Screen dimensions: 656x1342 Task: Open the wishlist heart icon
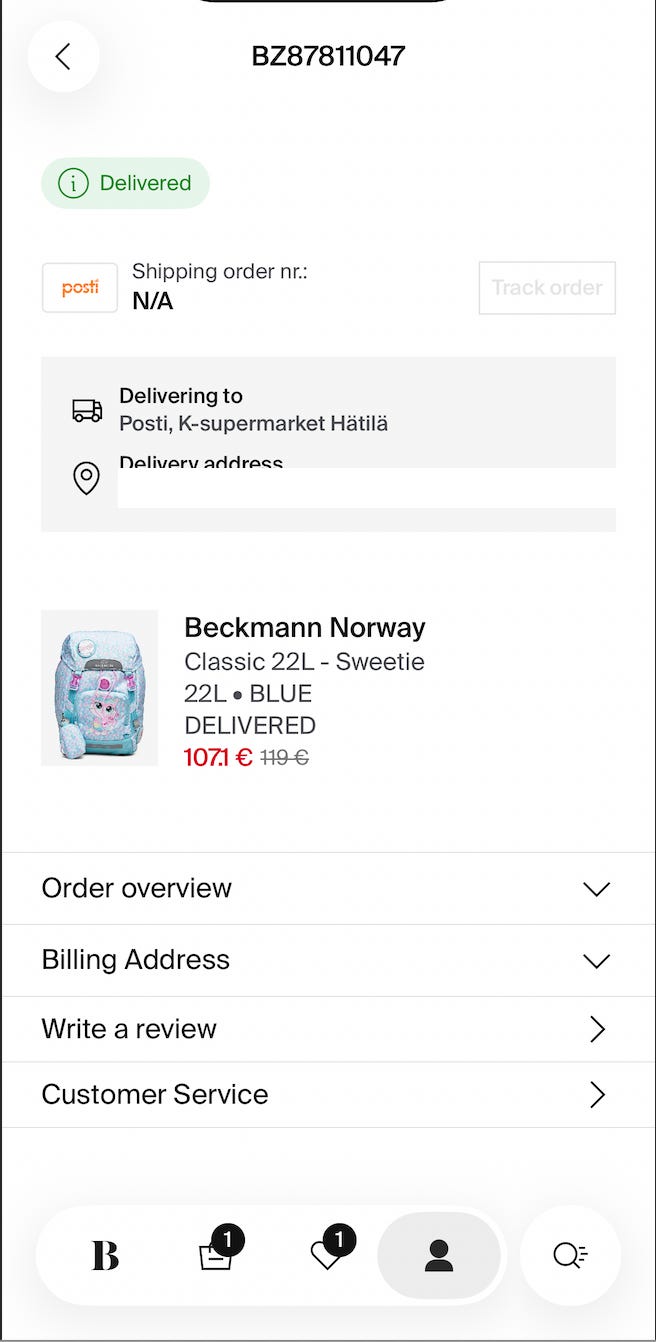click(327, 1255)
